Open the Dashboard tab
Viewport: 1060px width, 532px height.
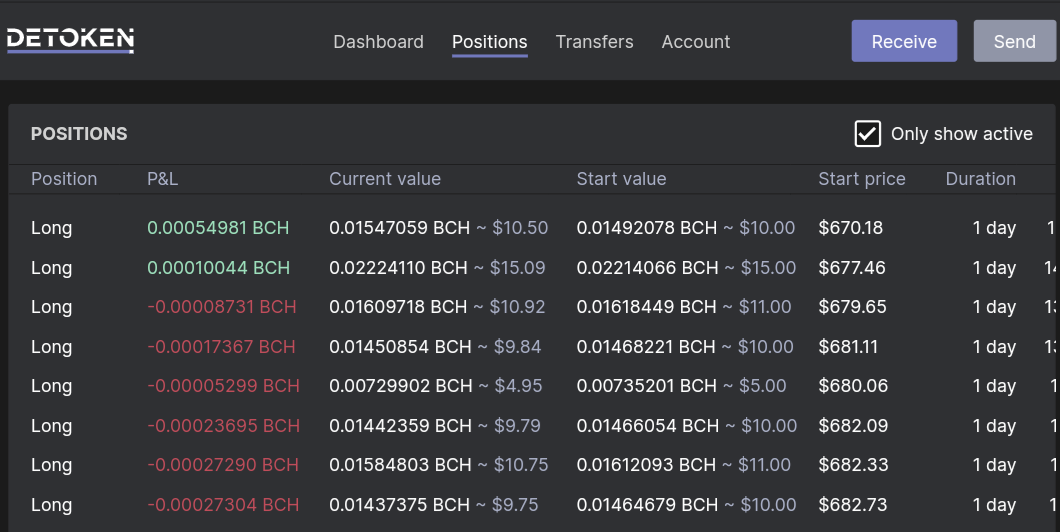379,42
